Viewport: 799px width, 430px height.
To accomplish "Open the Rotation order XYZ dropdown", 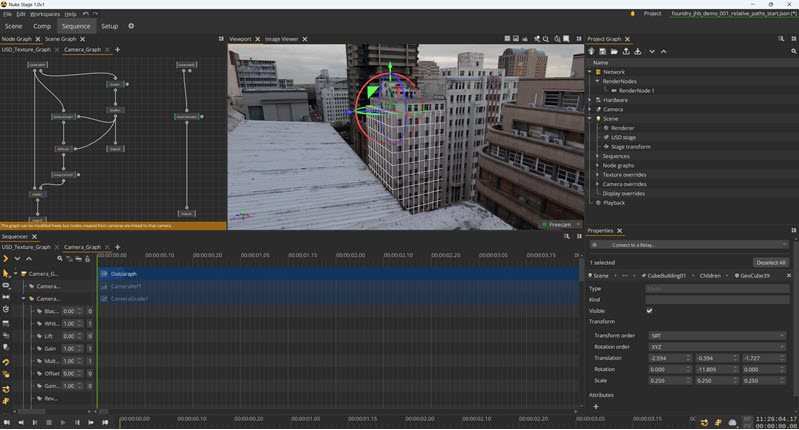I will [716, 346].
